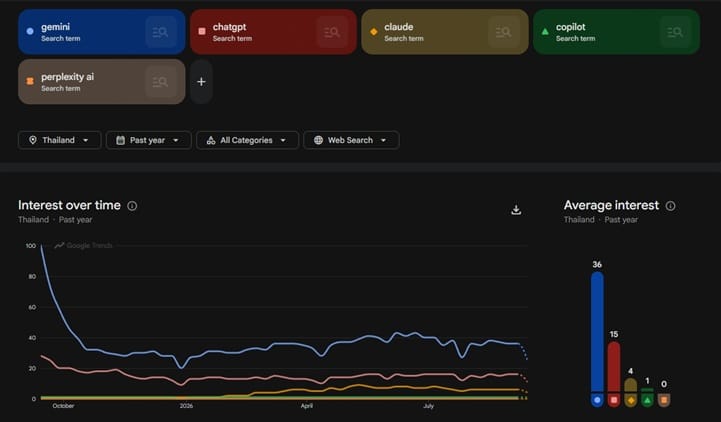
Task: Click the perplexity ai average bar labeled 0
Action: (x=664, y=400)
